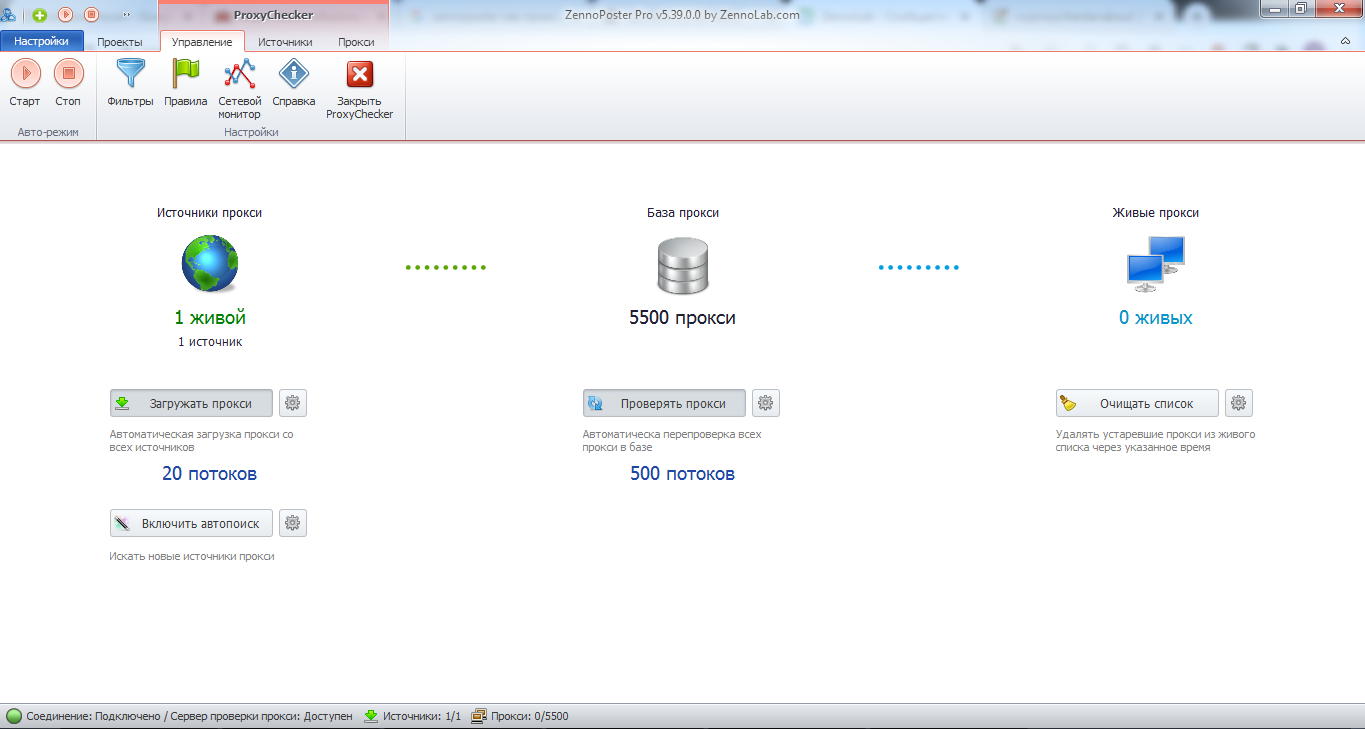Collapse the ribbon with the chevron

pyautogui.click(x=1345, y=41)
